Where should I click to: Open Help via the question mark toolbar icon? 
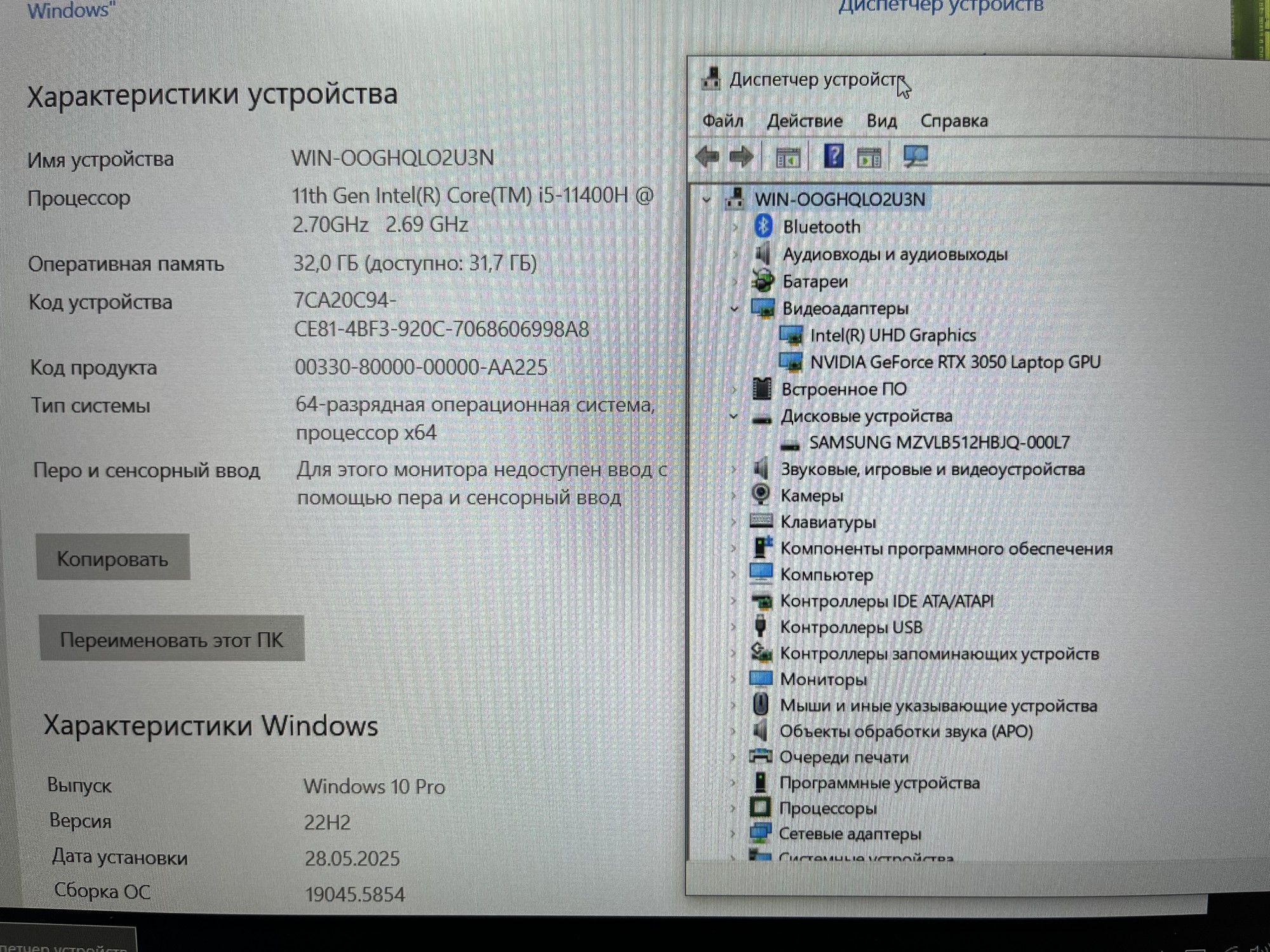coord(833,157)
